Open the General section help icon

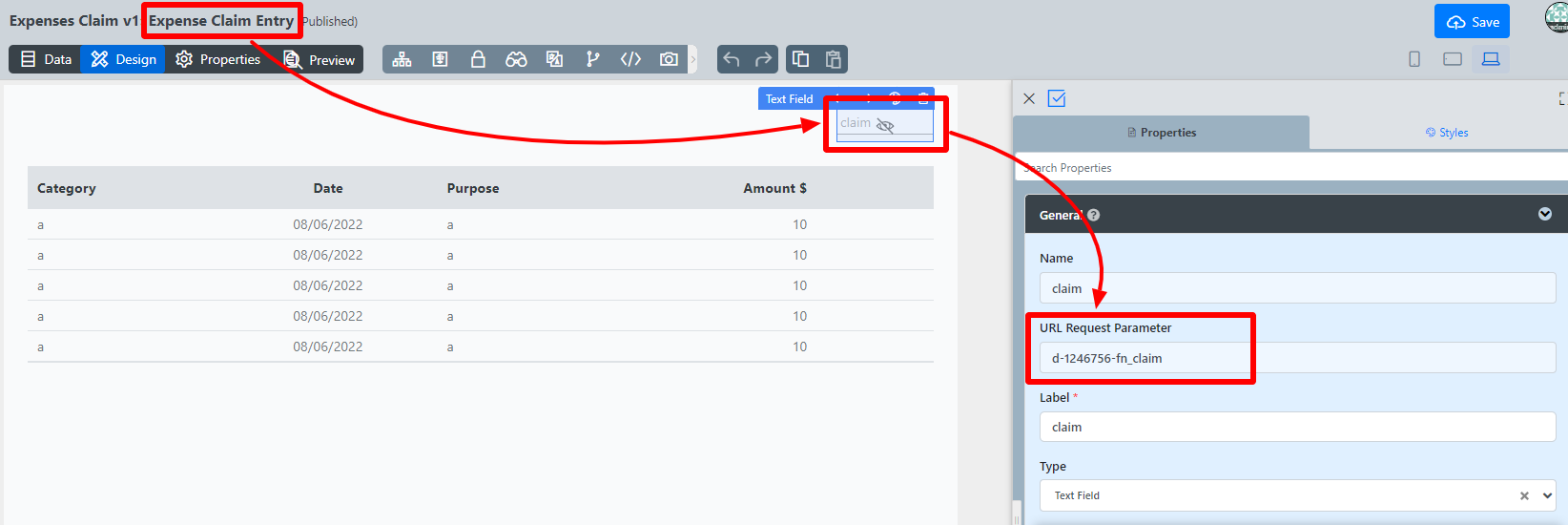(1094, 215)
